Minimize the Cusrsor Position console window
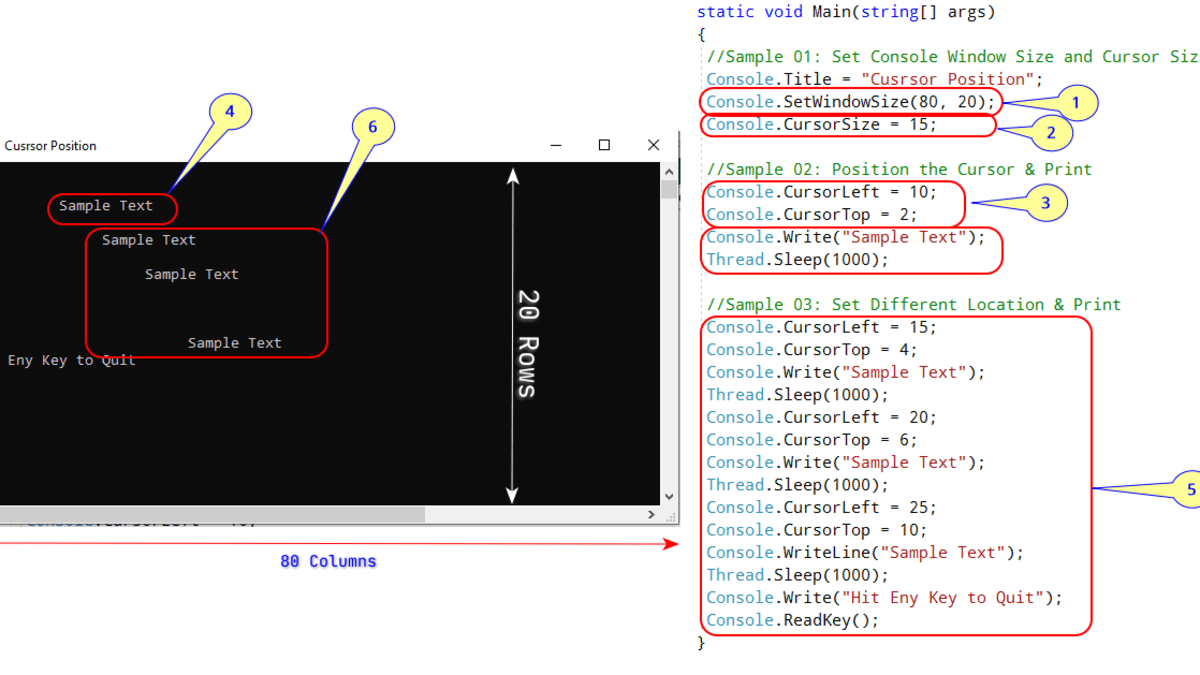The image size is (1200, 675). click(556, 145)
